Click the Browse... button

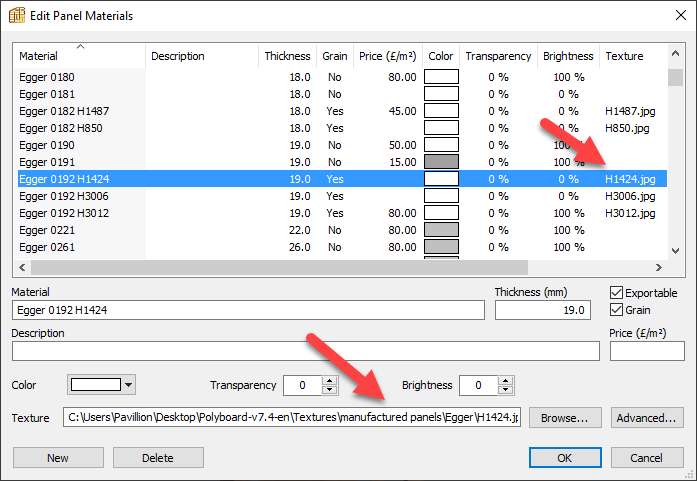coord(565,418)
